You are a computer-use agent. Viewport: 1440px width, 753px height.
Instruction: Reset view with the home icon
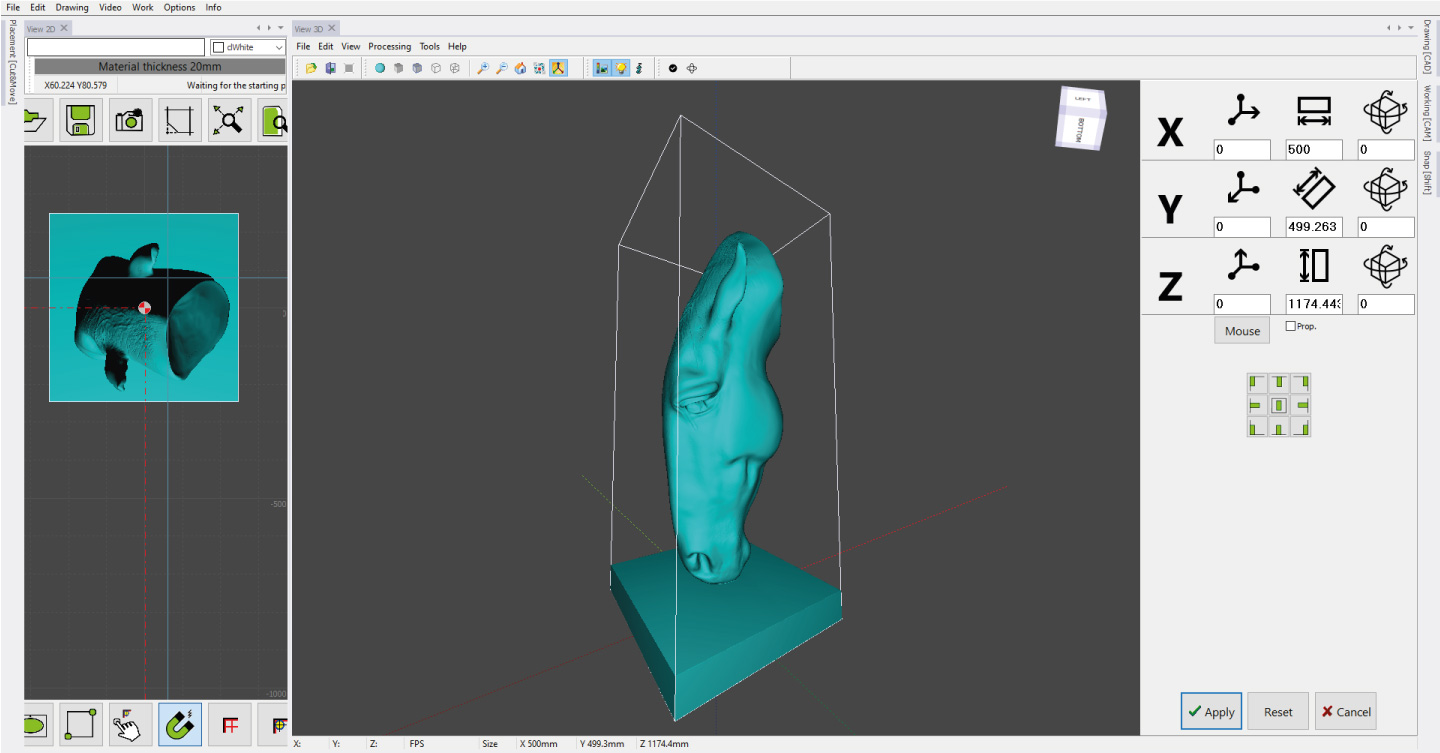point(521,68)
